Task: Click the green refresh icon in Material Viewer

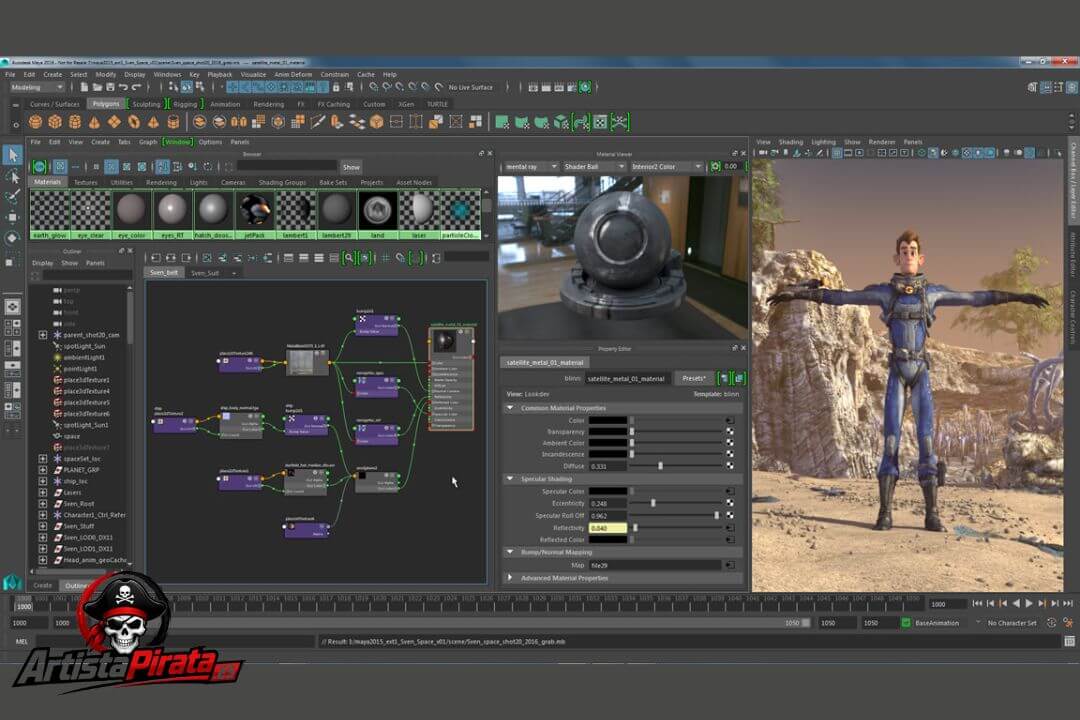Action: (716, 167)
